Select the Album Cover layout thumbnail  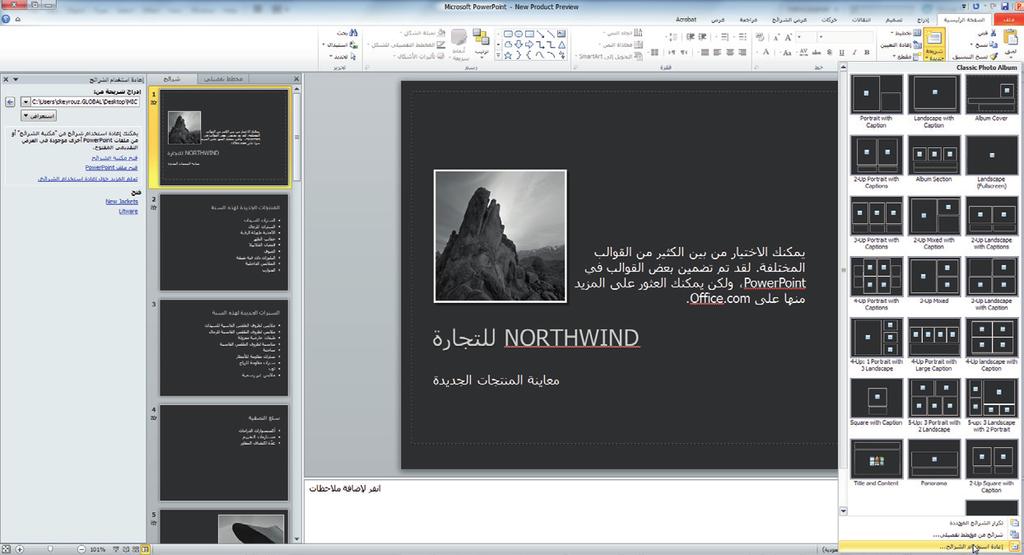[x=991, y=95]
